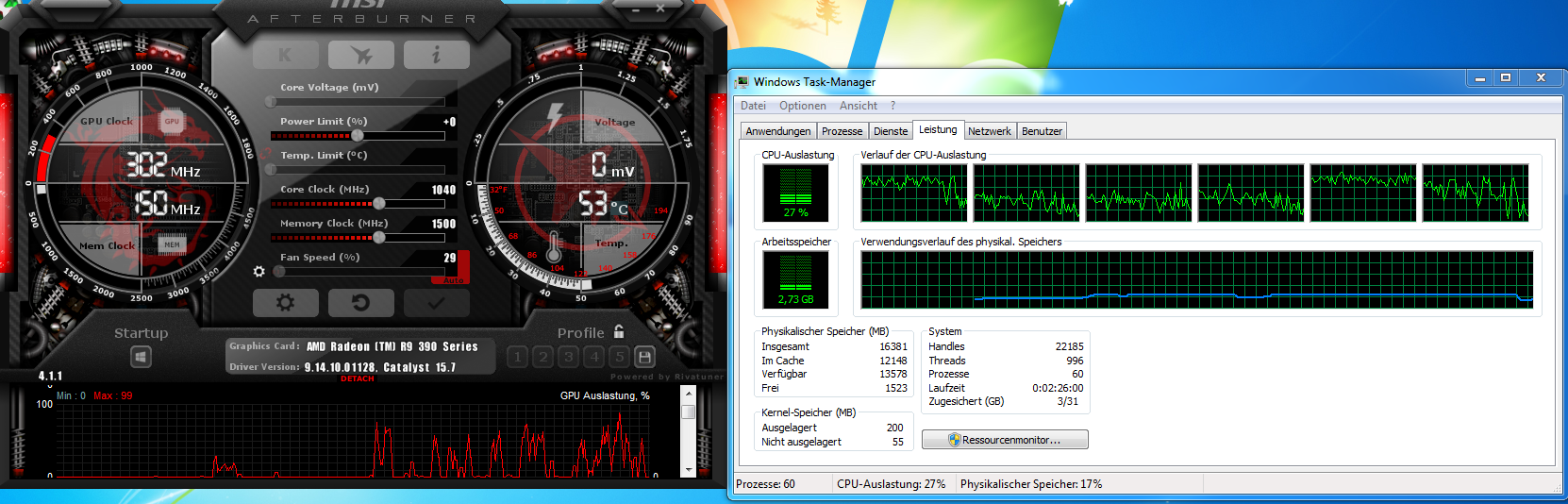
Task: Click the lightning bolt voltage icon
Action: tap(555, 117)
